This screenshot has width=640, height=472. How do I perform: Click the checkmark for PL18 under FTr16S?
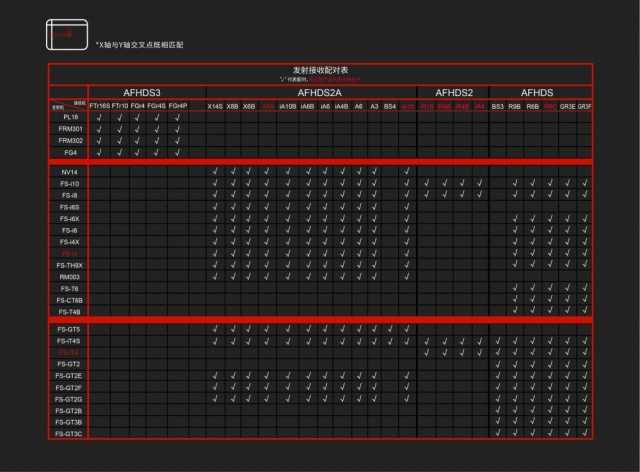(98, 117)
